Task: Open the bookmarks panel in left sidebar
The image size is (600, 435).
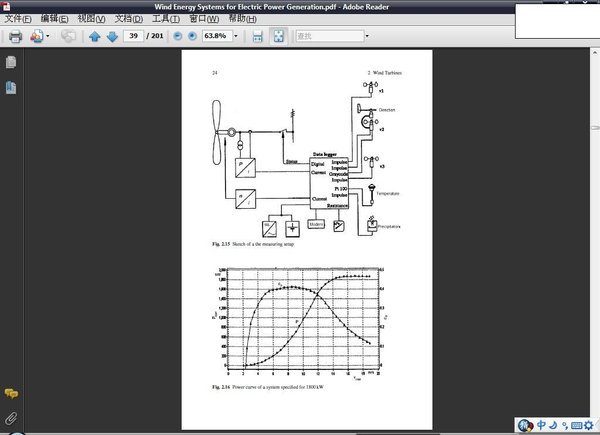Action: click(11, 88)
